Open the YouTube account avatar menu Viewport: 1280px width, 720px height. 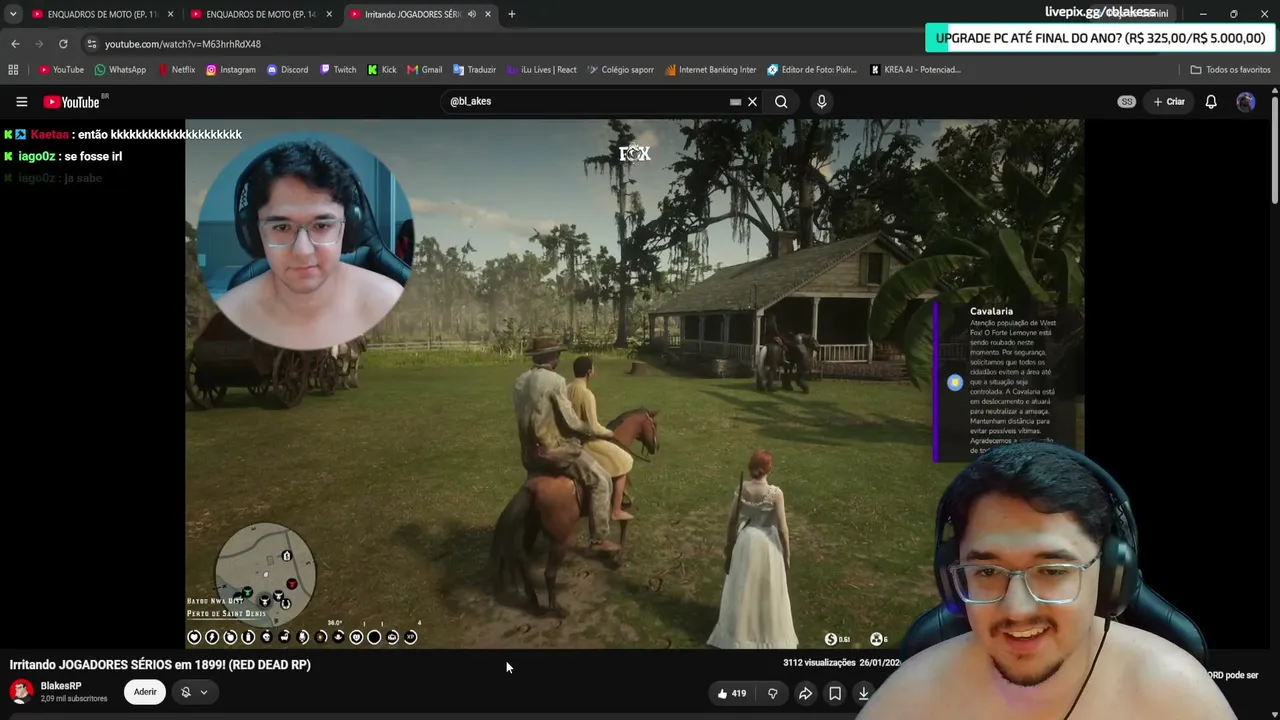point(1245,101)
